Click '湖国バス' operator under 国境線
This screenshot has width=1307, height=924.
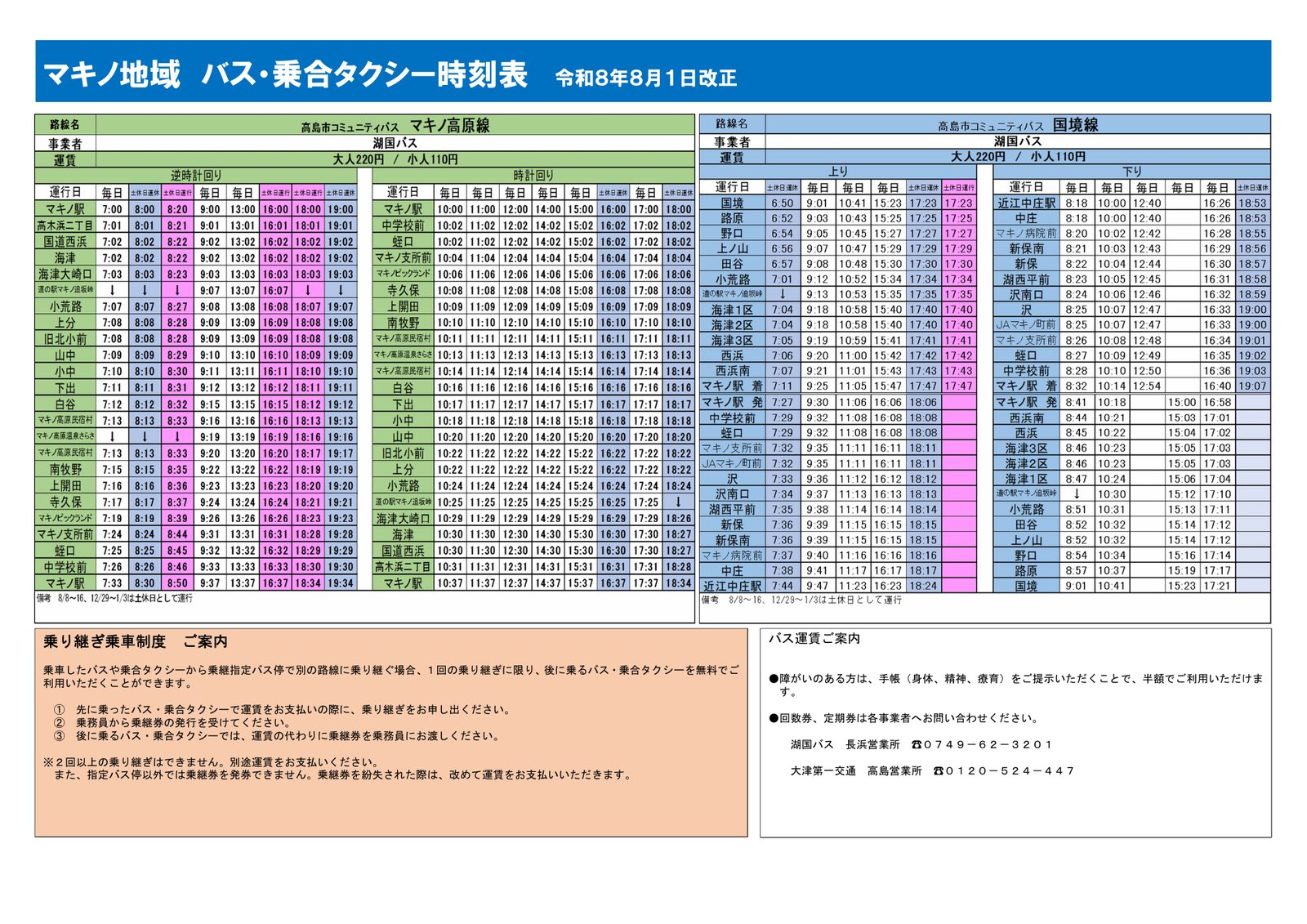click(x=1018, y=141)
